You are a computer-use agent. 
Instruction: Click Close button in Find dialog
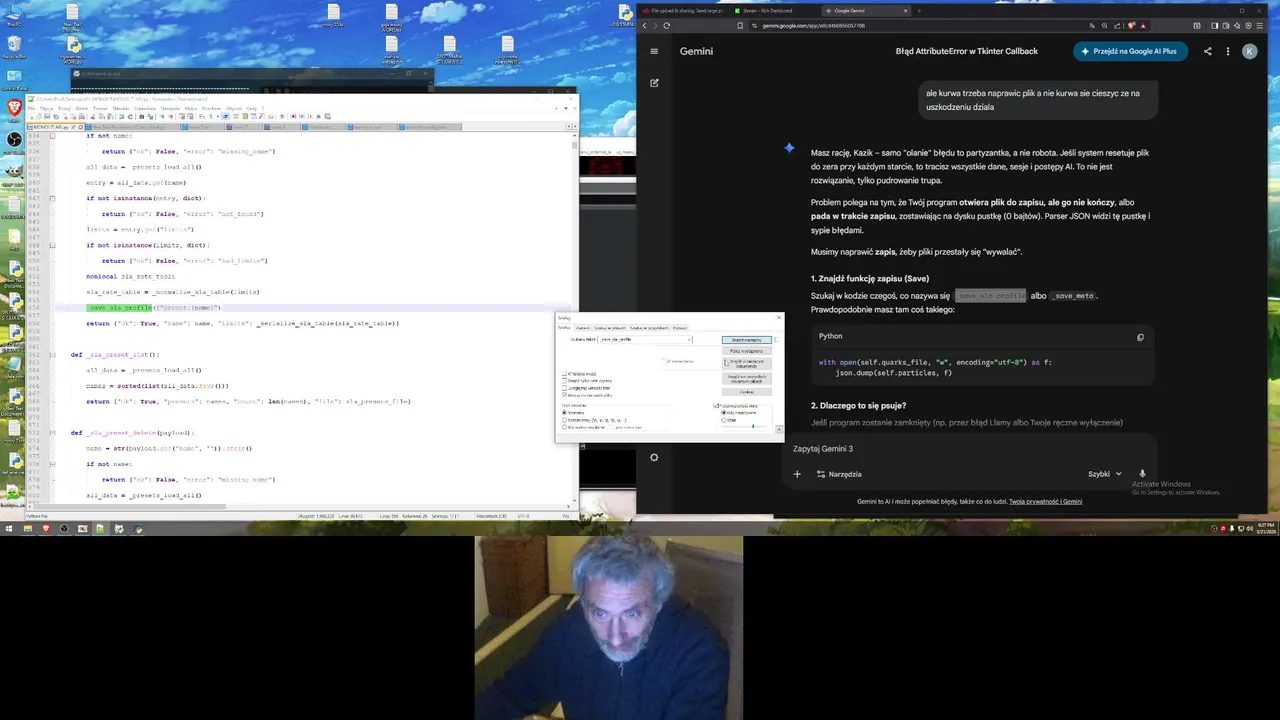[x=747, y=392]
